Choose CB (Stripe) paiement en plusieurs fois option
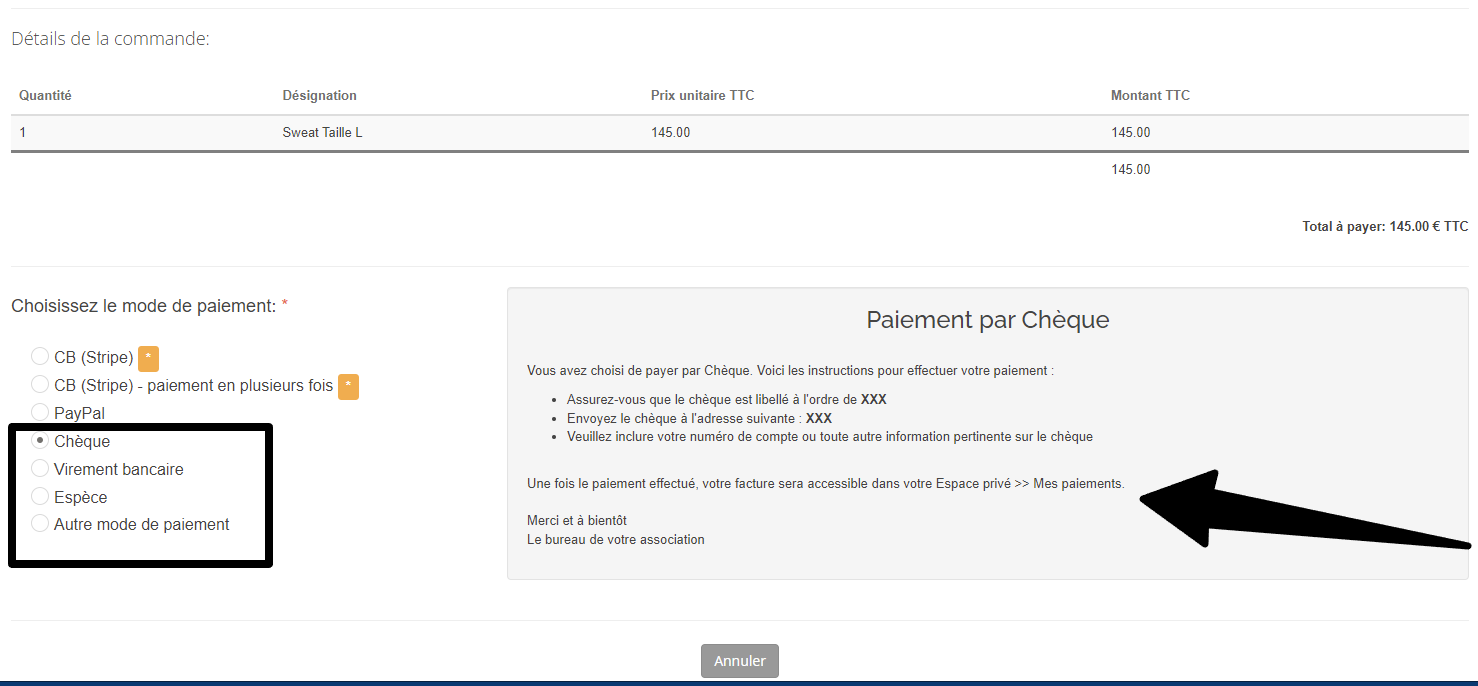This screenshot has width=1478, height=686. (x=40, y=385)
